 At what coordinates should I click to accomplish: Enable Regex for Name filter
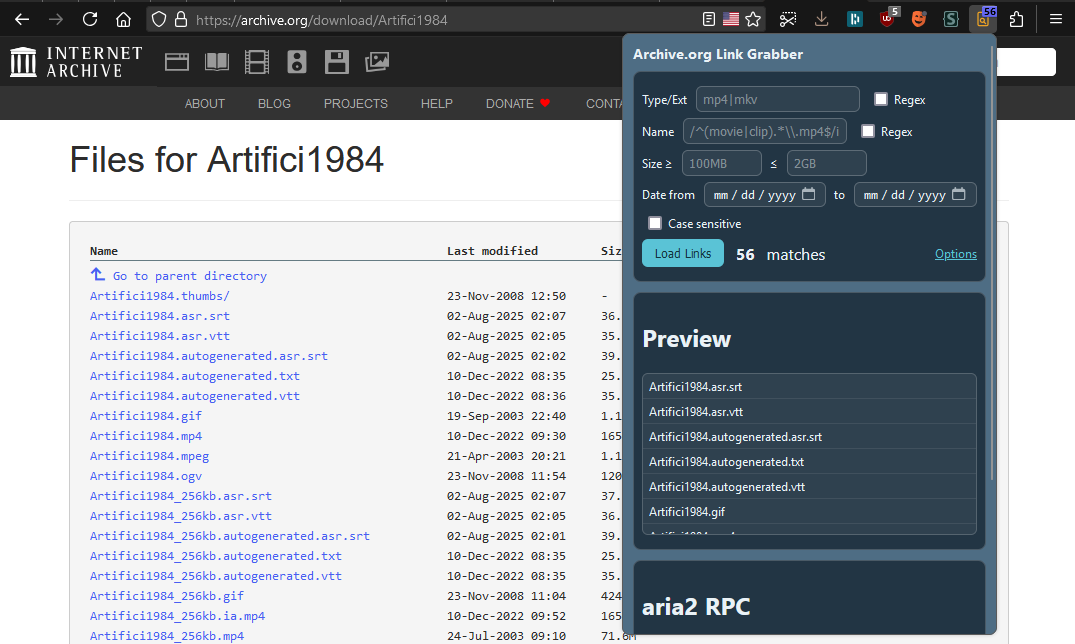tap(868, 131)
